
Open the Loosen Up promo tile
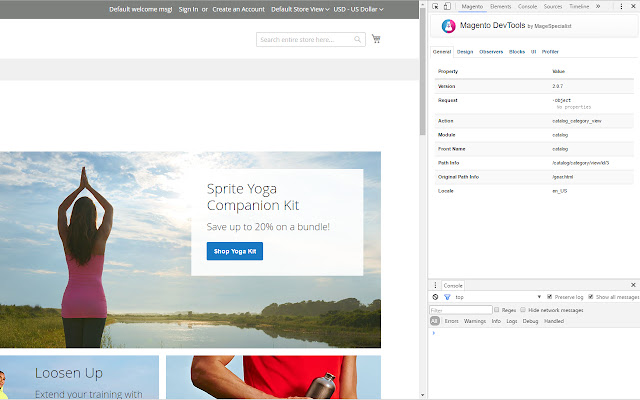79,377
